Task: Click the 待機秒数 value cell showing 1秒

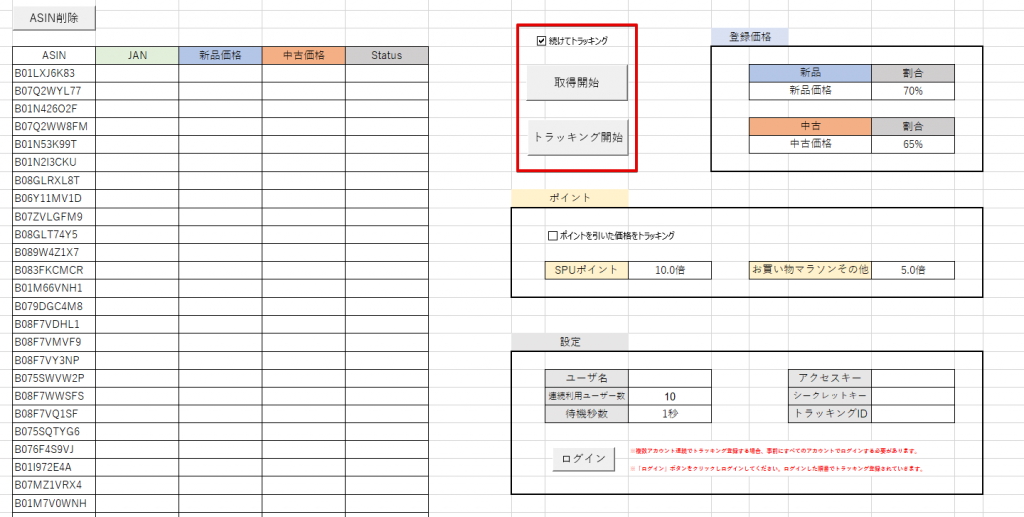Action: click(670, 414)
